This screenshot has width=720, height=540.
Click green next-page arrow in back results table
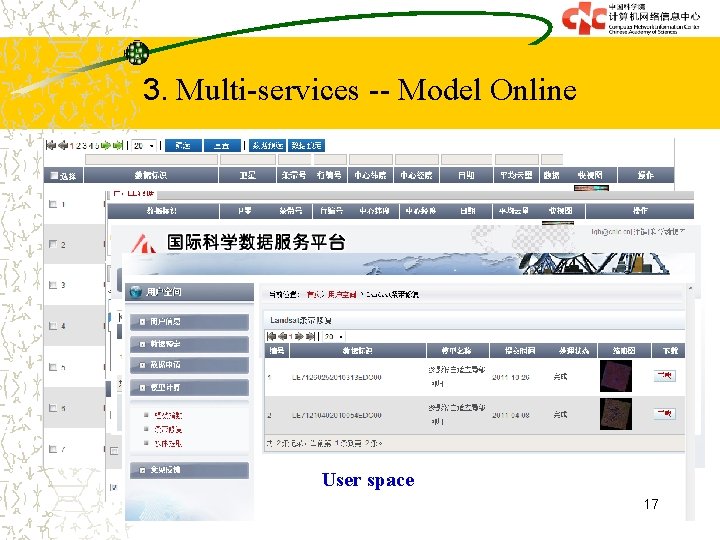click(x=106, y=146)
